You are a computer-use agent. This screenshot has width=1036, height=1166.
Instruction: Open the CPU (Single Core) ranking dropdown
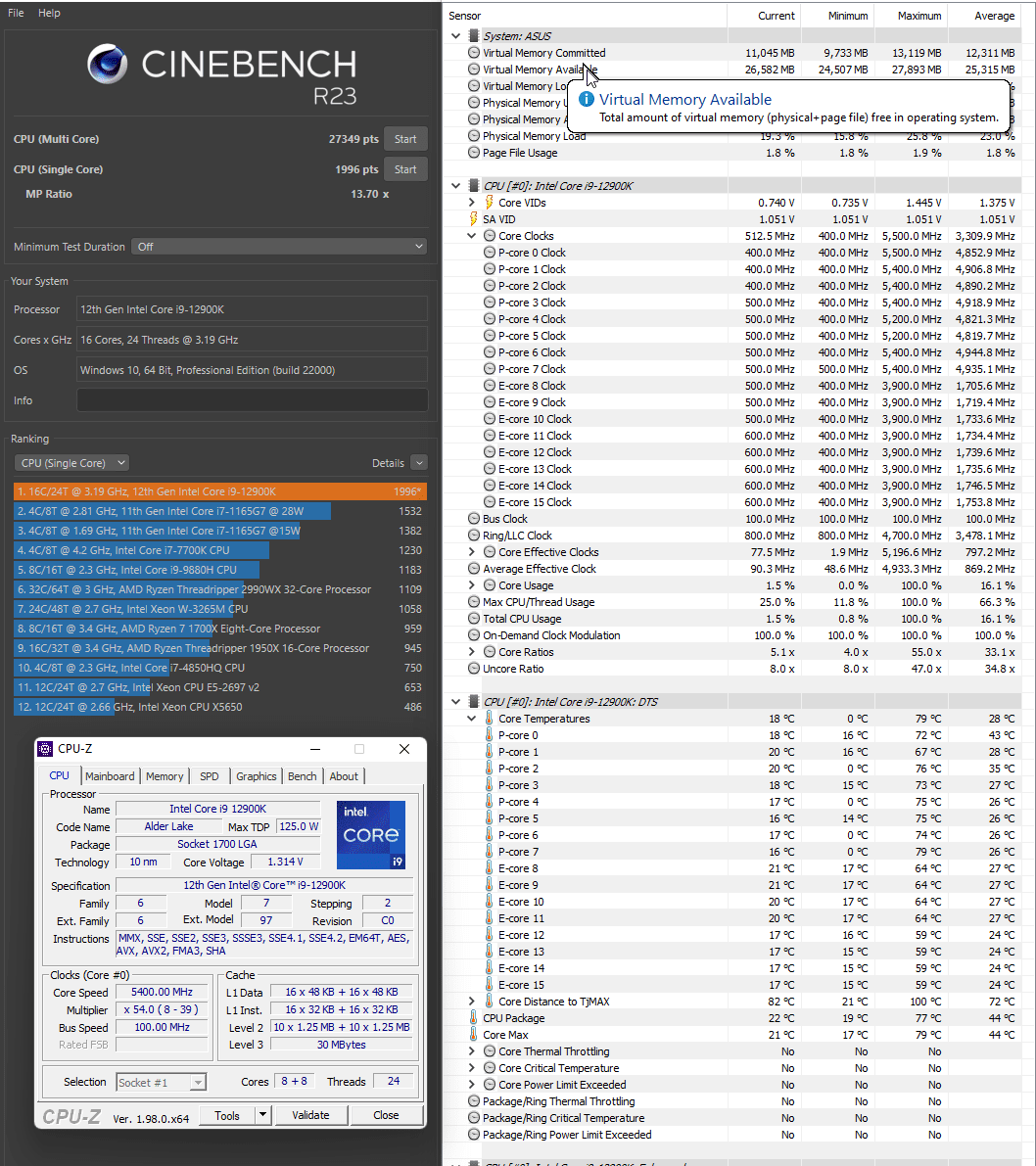coord(71,462)
